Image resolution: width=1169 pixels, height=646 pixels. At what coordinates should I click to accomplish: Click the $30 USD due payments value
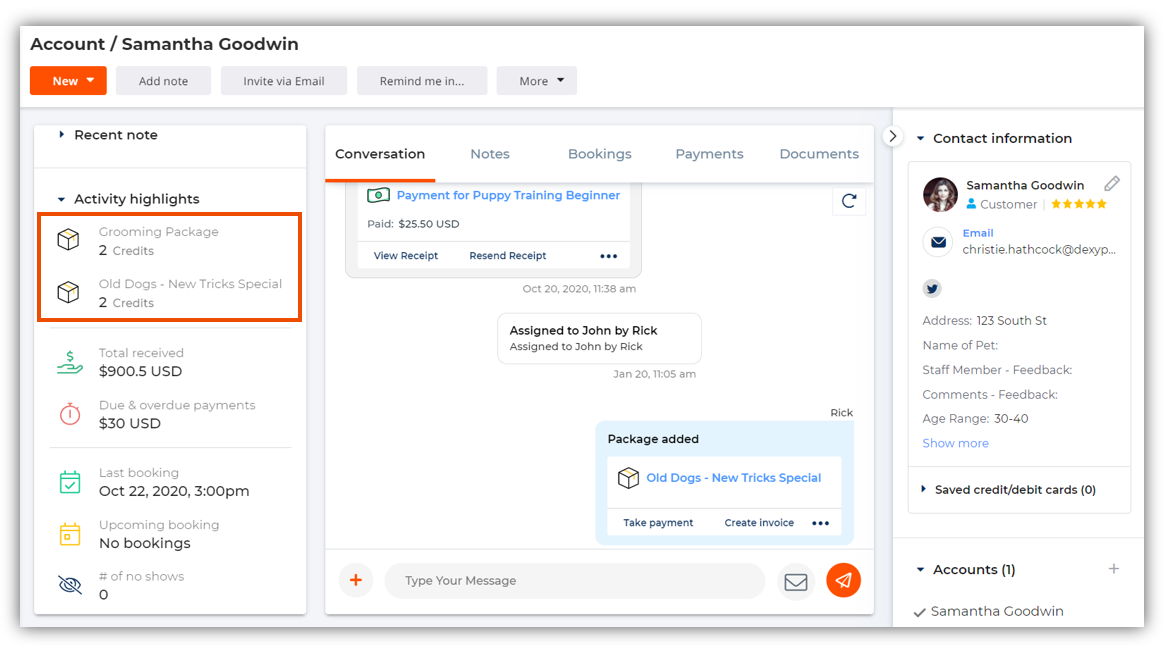click(130, 423)
